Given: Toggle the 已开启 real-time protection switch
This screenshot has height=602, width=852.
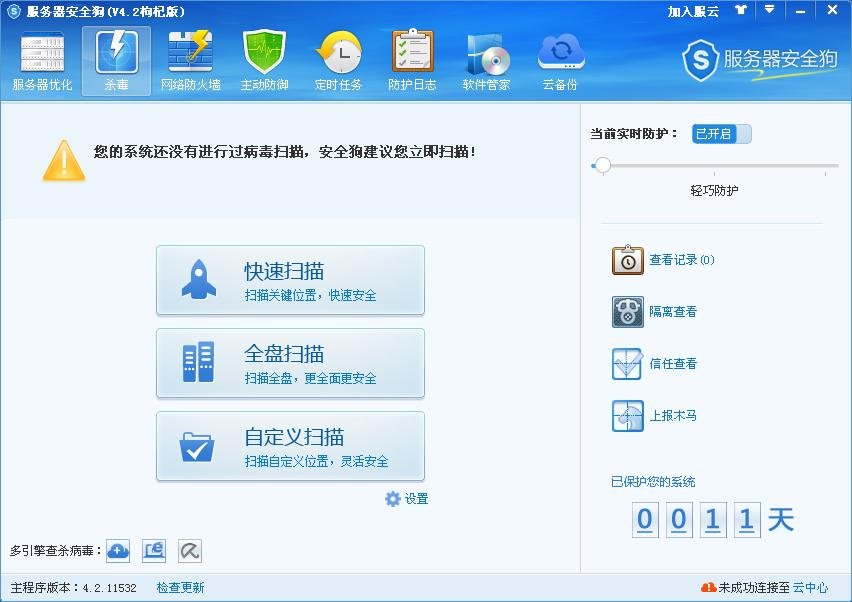Looking at the screenshot, I should tap(722, 134).
